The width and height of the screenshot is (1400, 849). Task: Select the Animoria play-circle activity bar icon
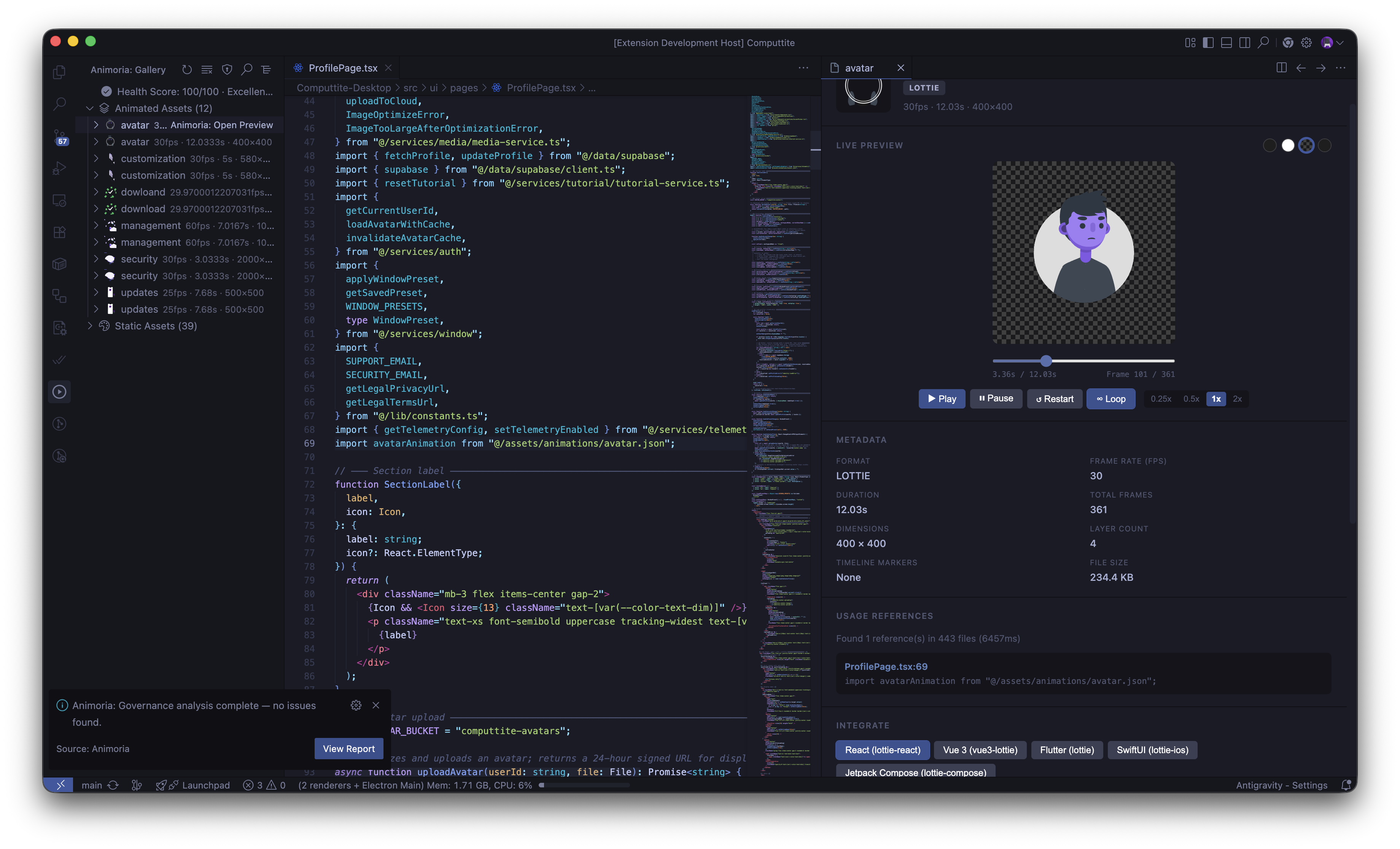tap(59, 391)
